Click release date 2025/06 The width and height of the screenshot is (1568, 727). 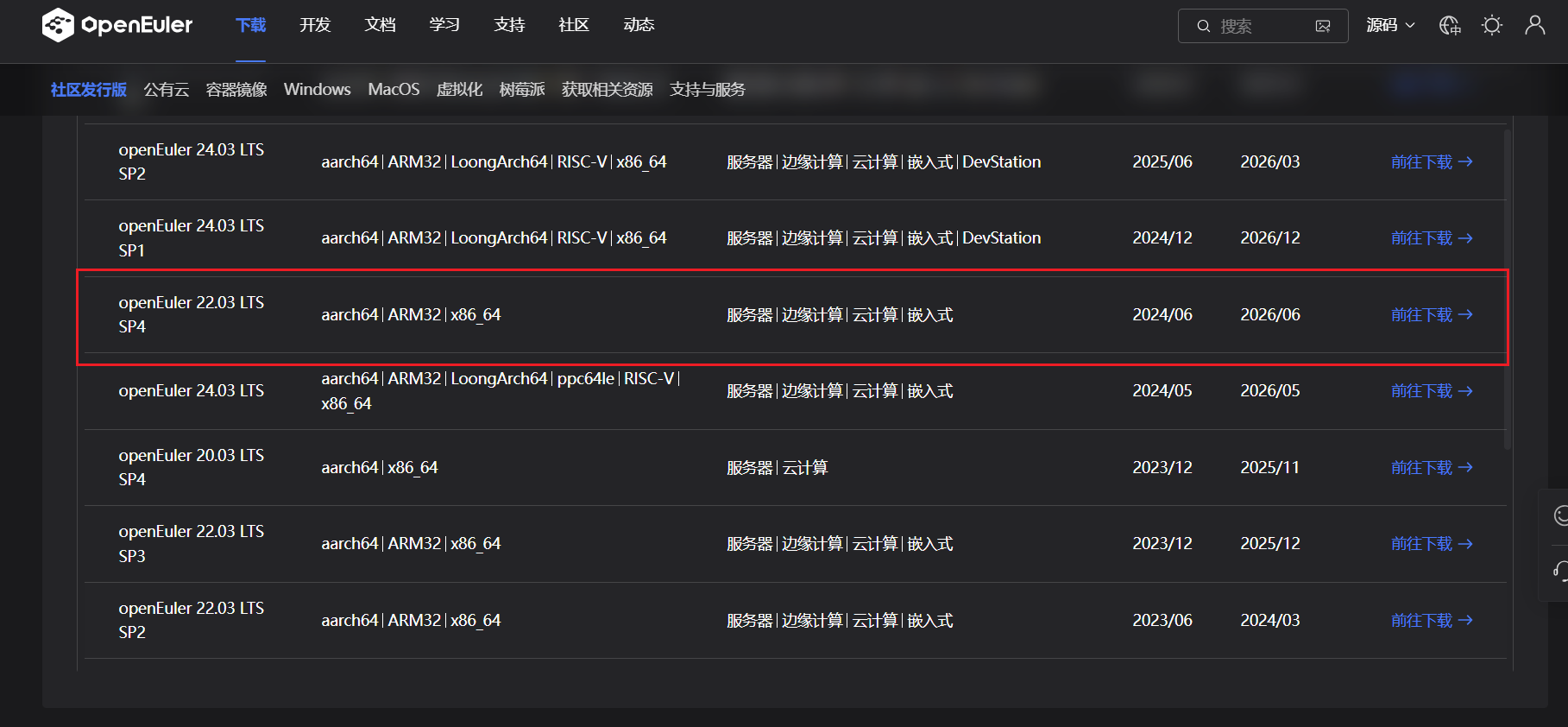point(1162,162)
